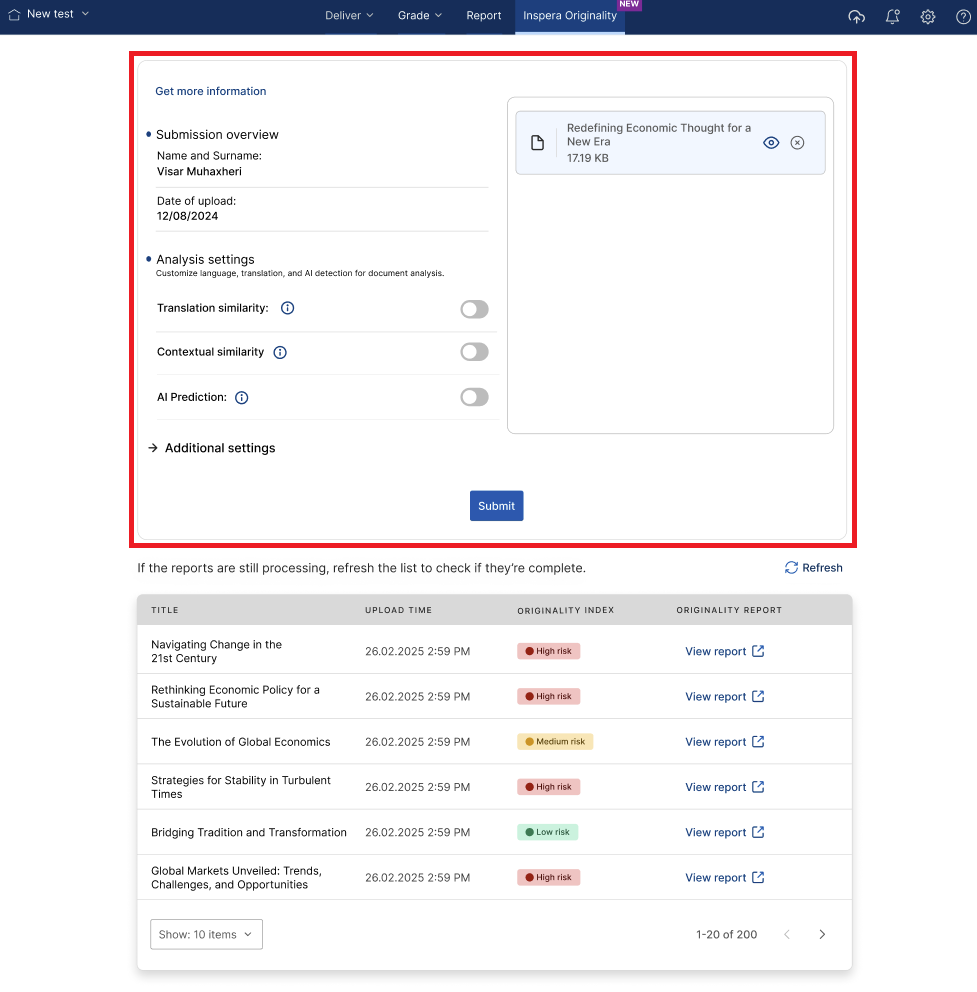Open external link icon for Evolution of Global Economics

coord(758,741)
